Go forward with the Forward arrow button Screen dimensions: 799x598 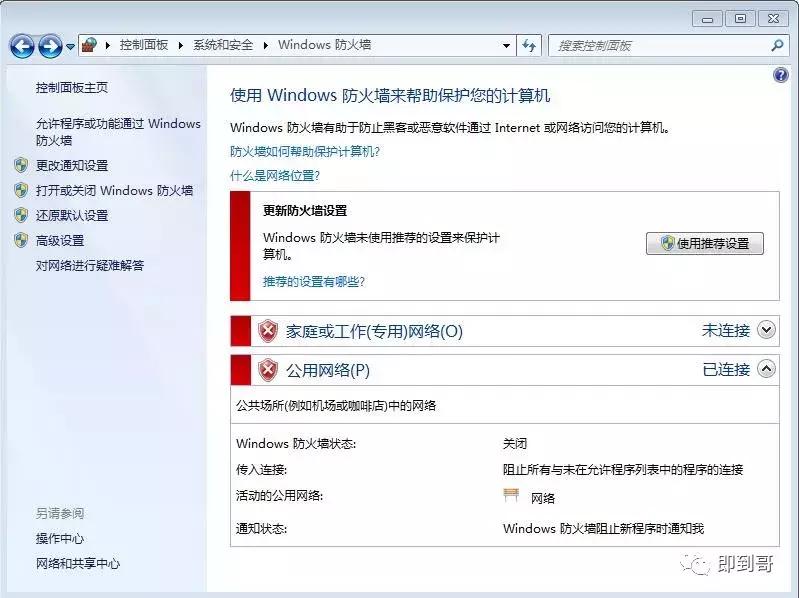(x=50, y=46)
